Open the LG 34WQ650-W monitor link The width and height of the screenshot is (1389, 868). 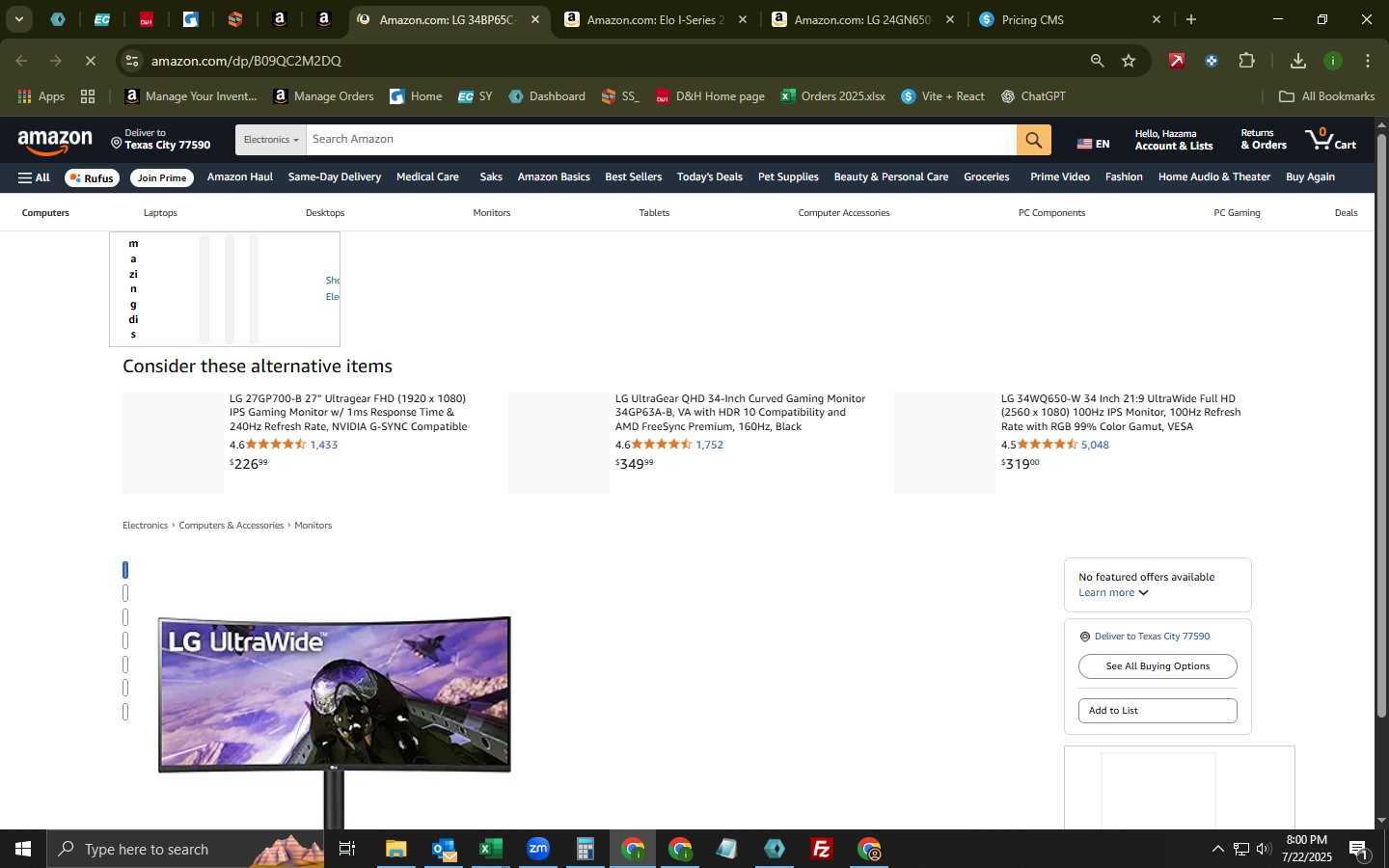1122,413
